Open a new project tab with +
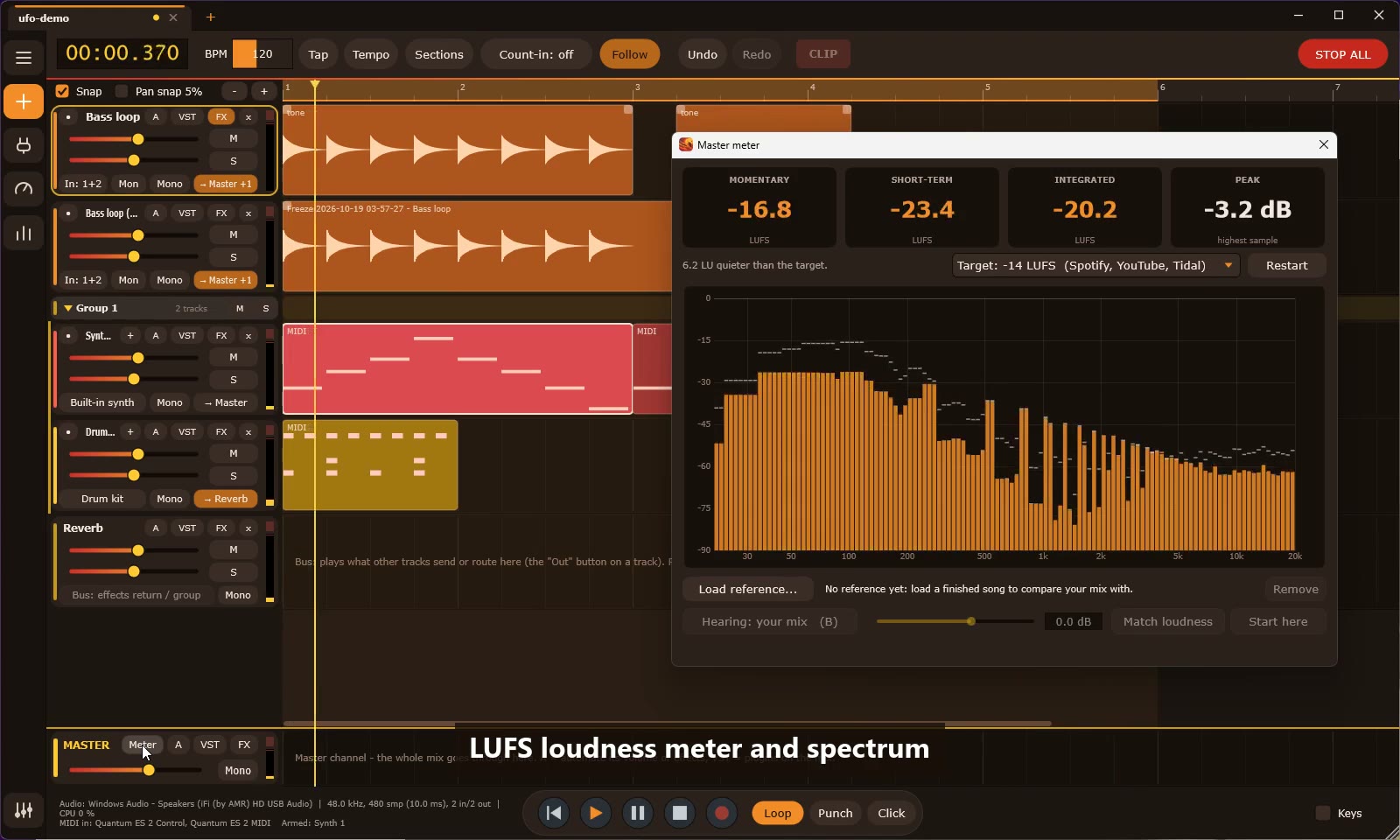 (210, 17)
